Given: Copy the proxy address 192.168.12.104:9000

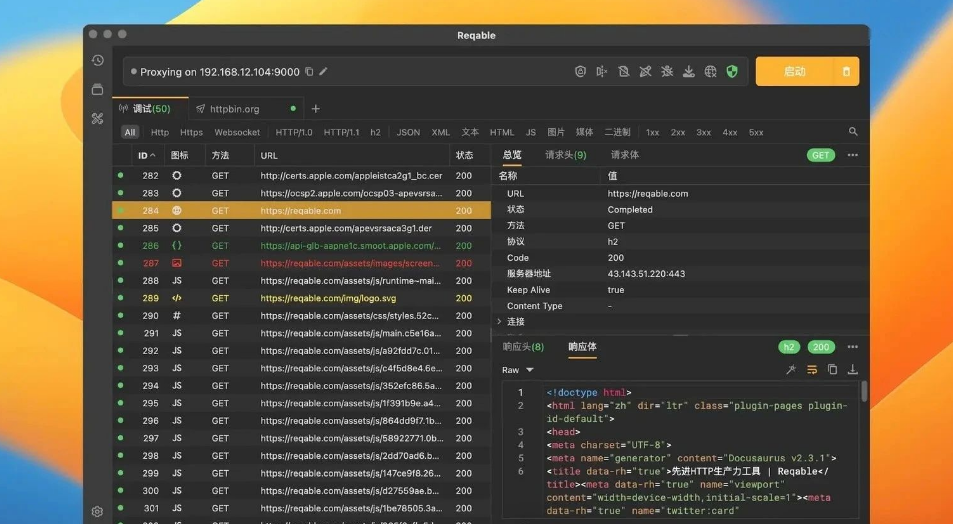Looking at the screenshot, I should (x=309, y=72).
